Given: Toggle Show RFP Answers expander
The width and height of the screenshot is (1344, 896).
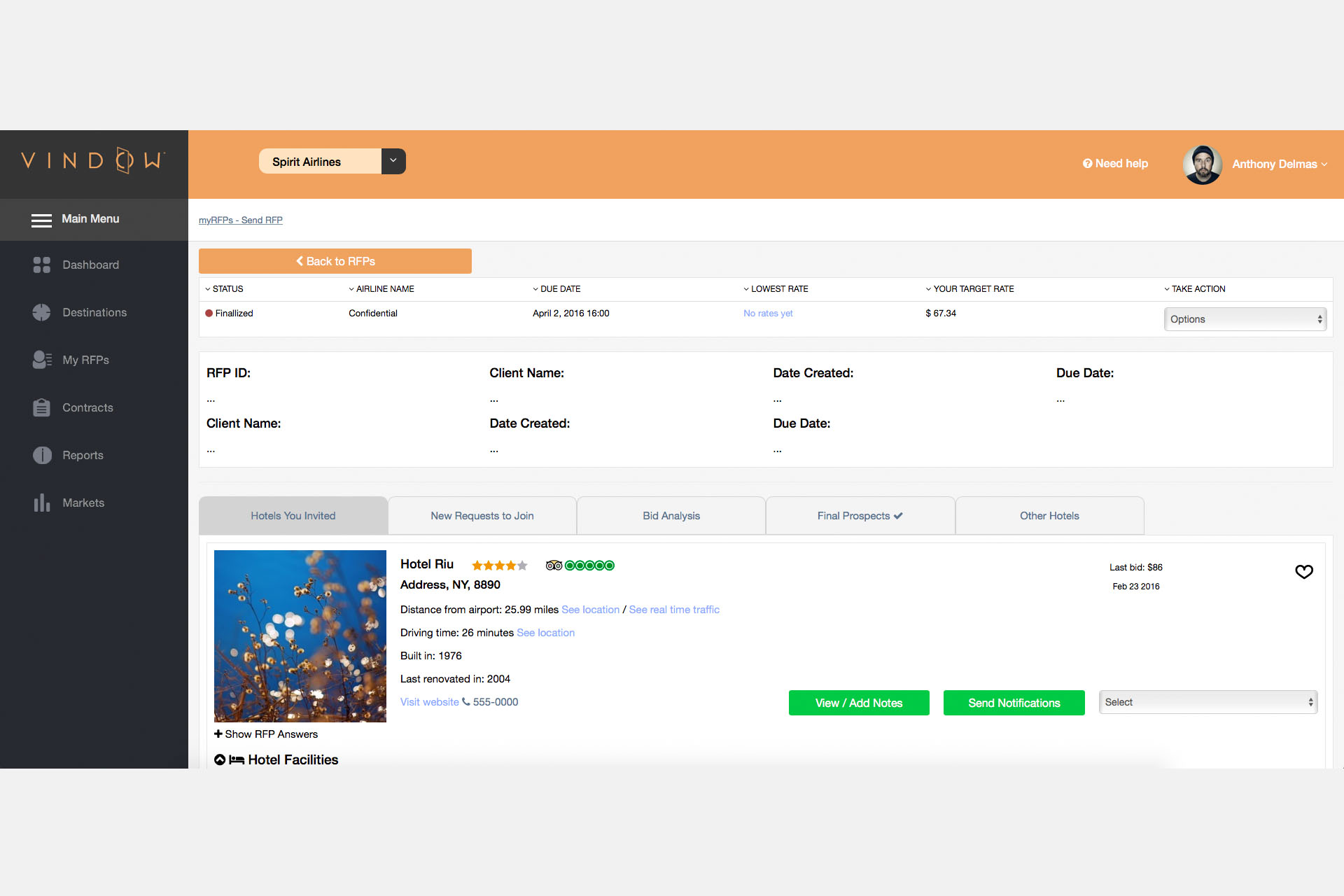Looking at the screenshot, I should click(x=266, y=734).
